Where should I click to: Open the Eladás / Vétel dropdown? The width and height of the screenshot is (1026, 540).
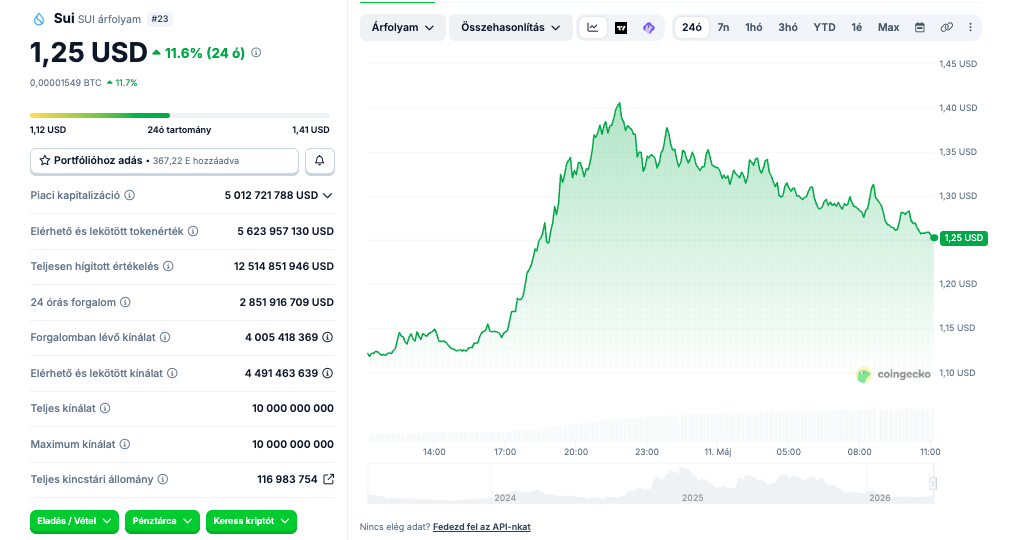(x=75, y=521)
